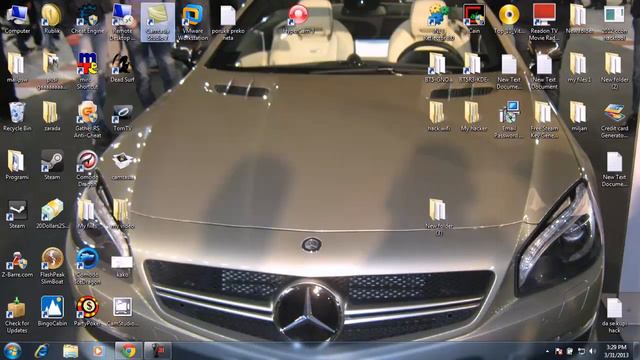Select the CamStudio icon
This screenshot has width=640, height=360.
click(x=122, y=311)
